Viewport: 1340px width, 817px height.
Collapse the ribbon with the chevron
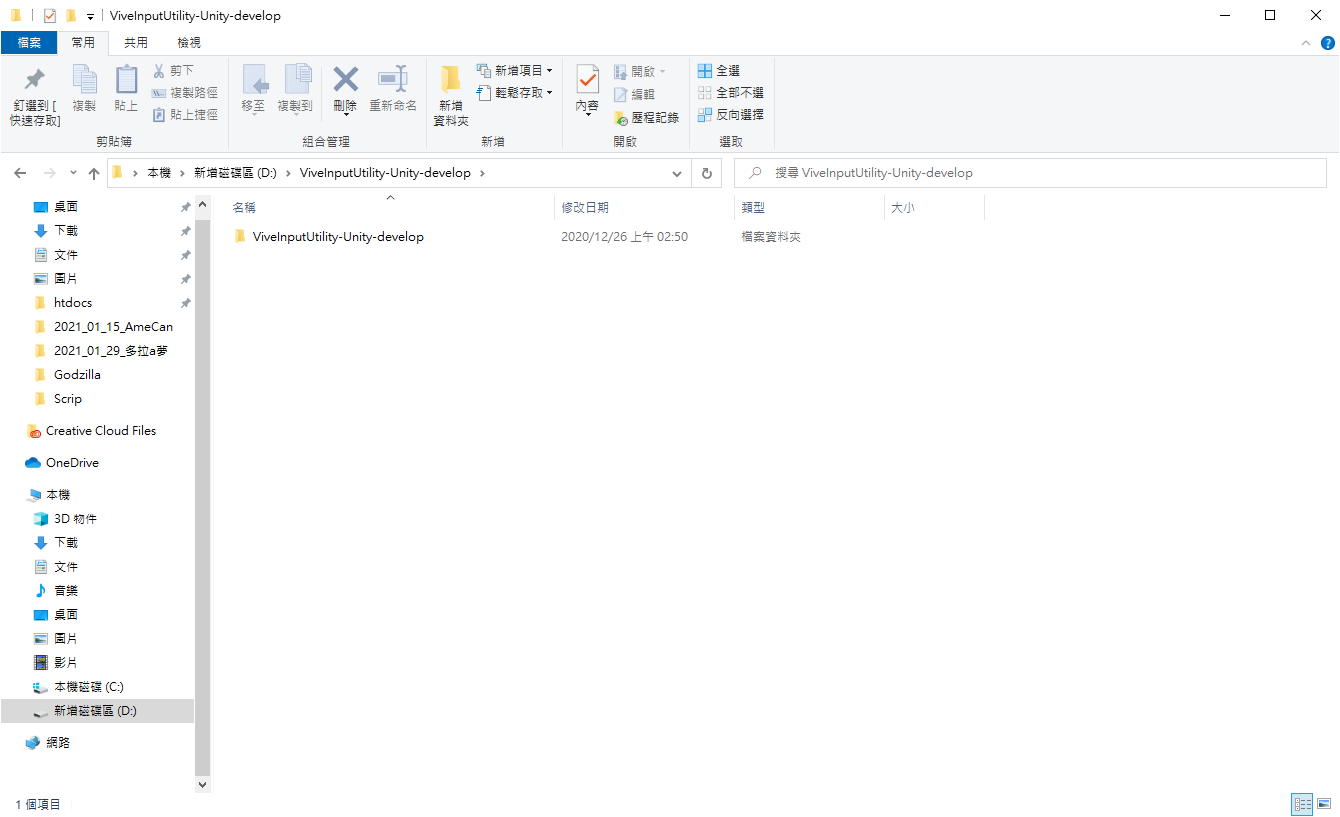[x=1305, y=43]
